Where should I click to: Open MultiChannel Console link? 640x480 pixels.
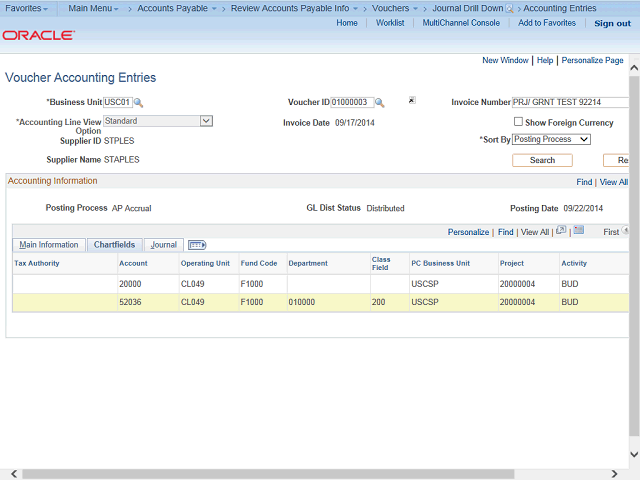tap(461, 23)
